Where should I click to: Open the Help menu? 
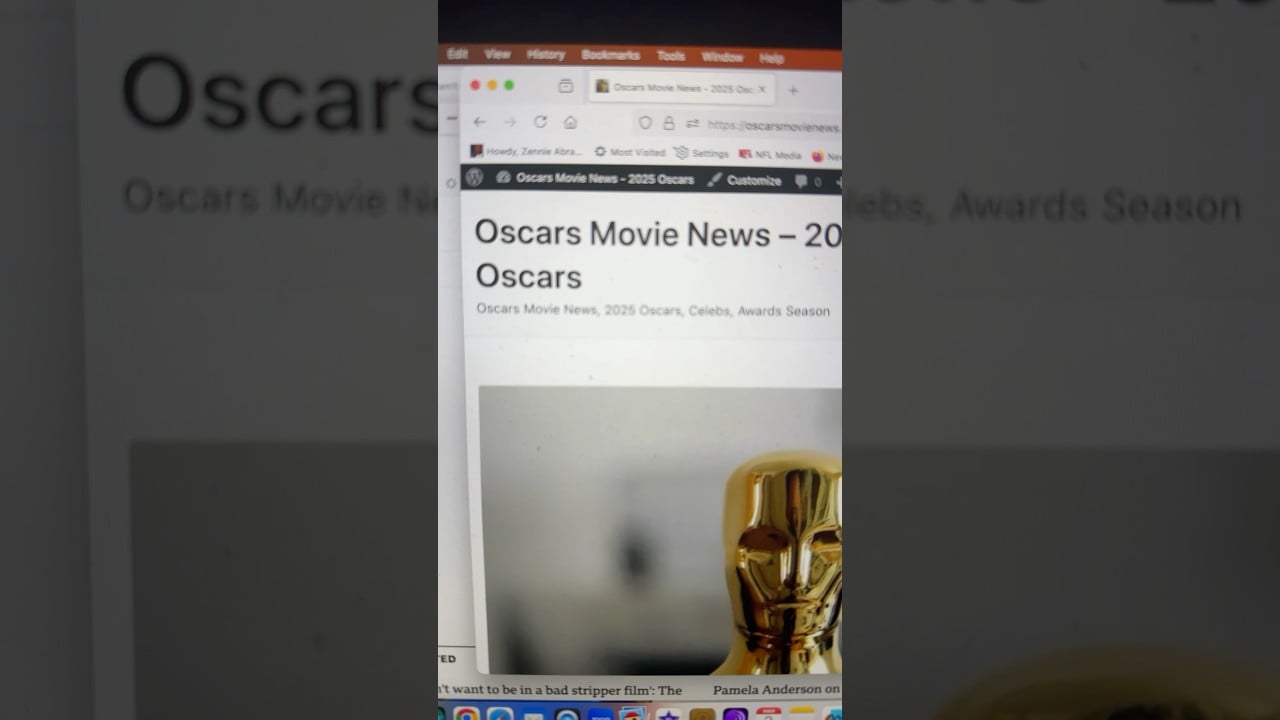[x=772, y=59]
